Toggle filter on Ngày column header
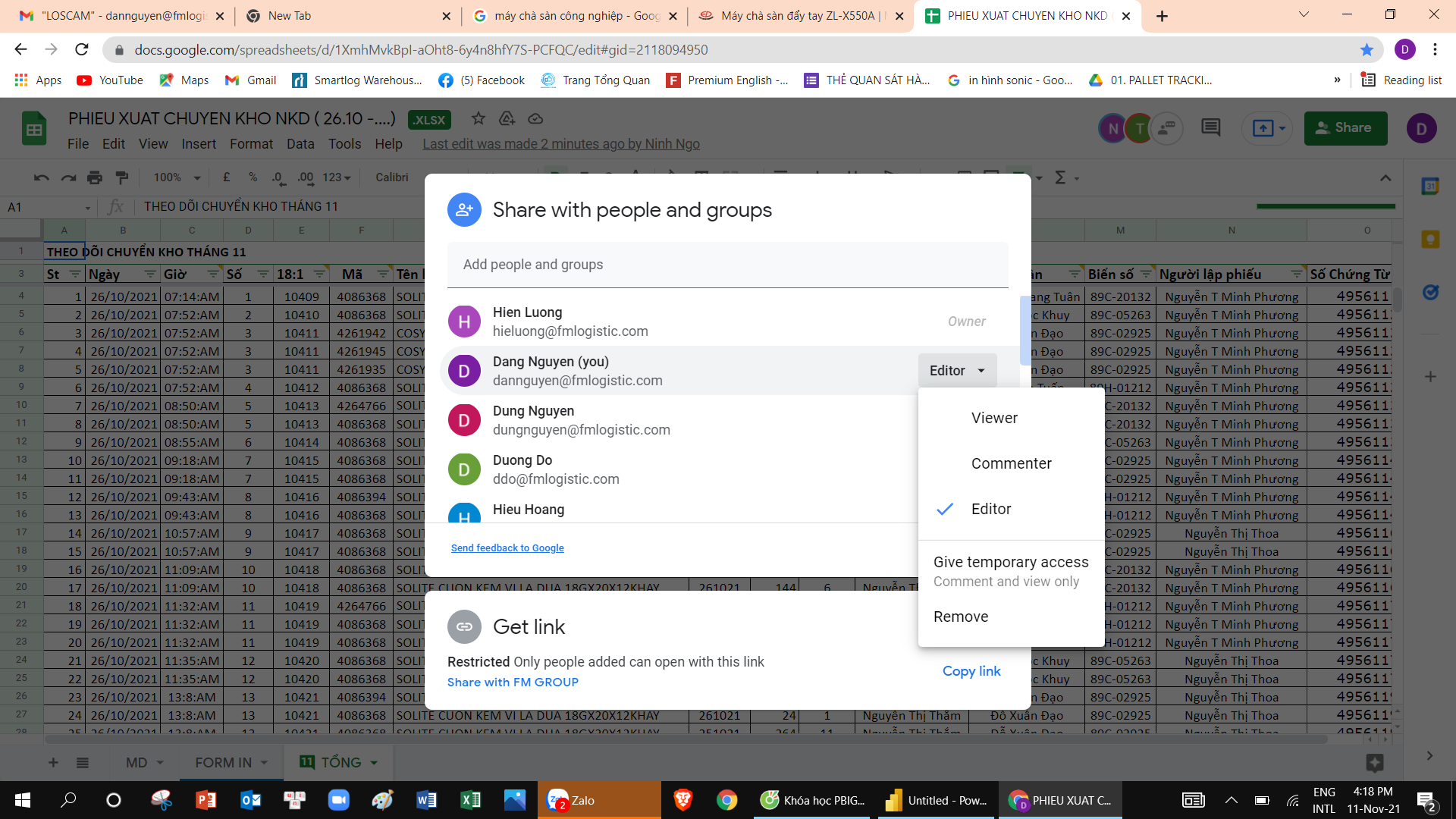Viewport: 1456px width, 819px height. click(x=149, y=275)
